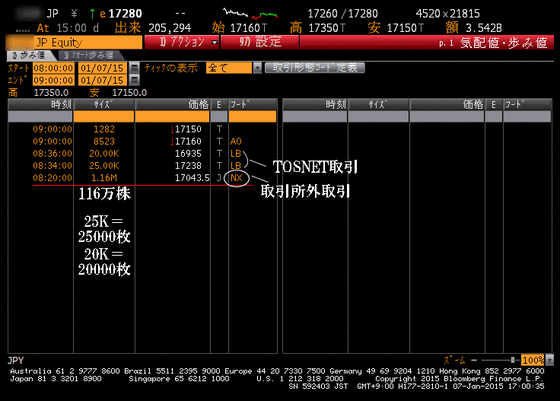Screen dimensions: 560x401
Task: Click the price 17238 cell
Action: coord(188,165)
